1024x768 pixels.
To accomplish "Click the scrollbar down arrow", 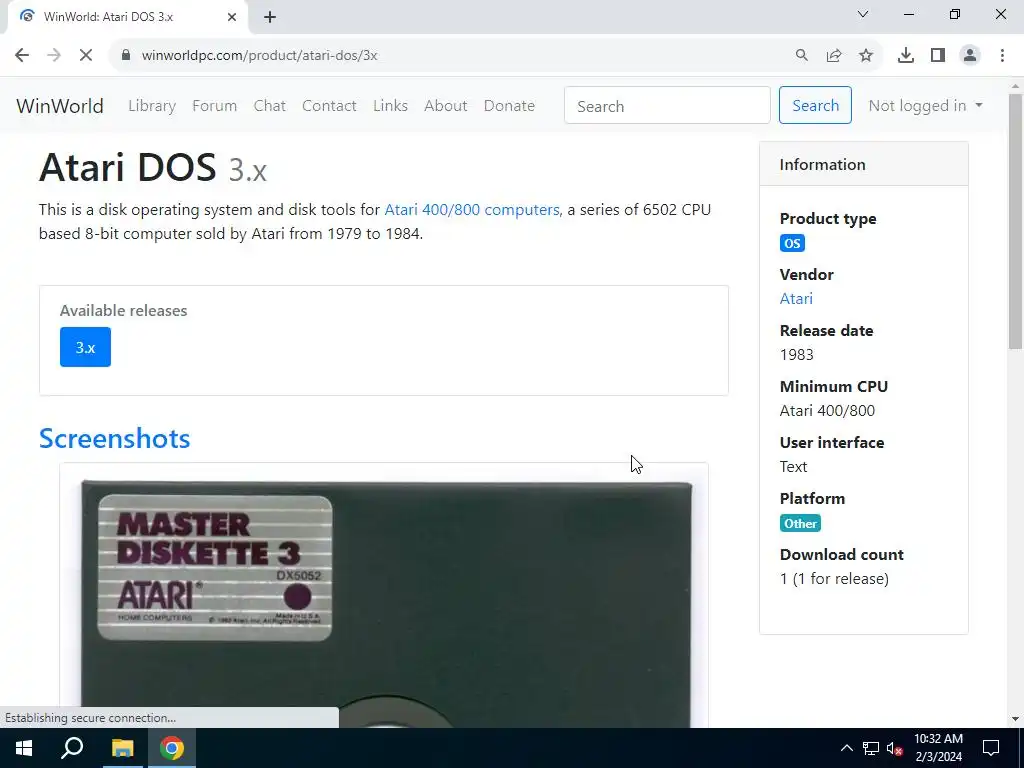I will pos(1016,719).
